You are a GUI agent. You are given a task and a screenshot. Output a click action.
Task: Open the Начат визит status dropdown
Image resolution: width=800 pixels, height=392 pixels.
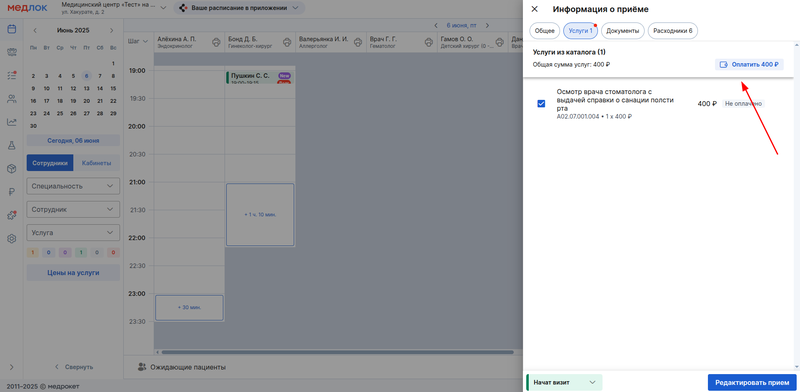click(x=564, y=382)
